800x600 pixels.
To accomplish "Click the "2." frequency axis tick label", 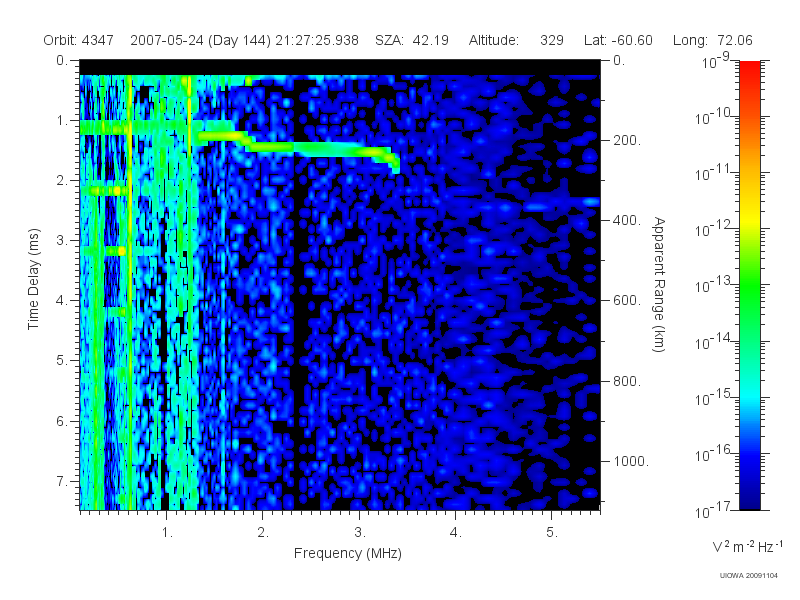I will click(263, 532).
